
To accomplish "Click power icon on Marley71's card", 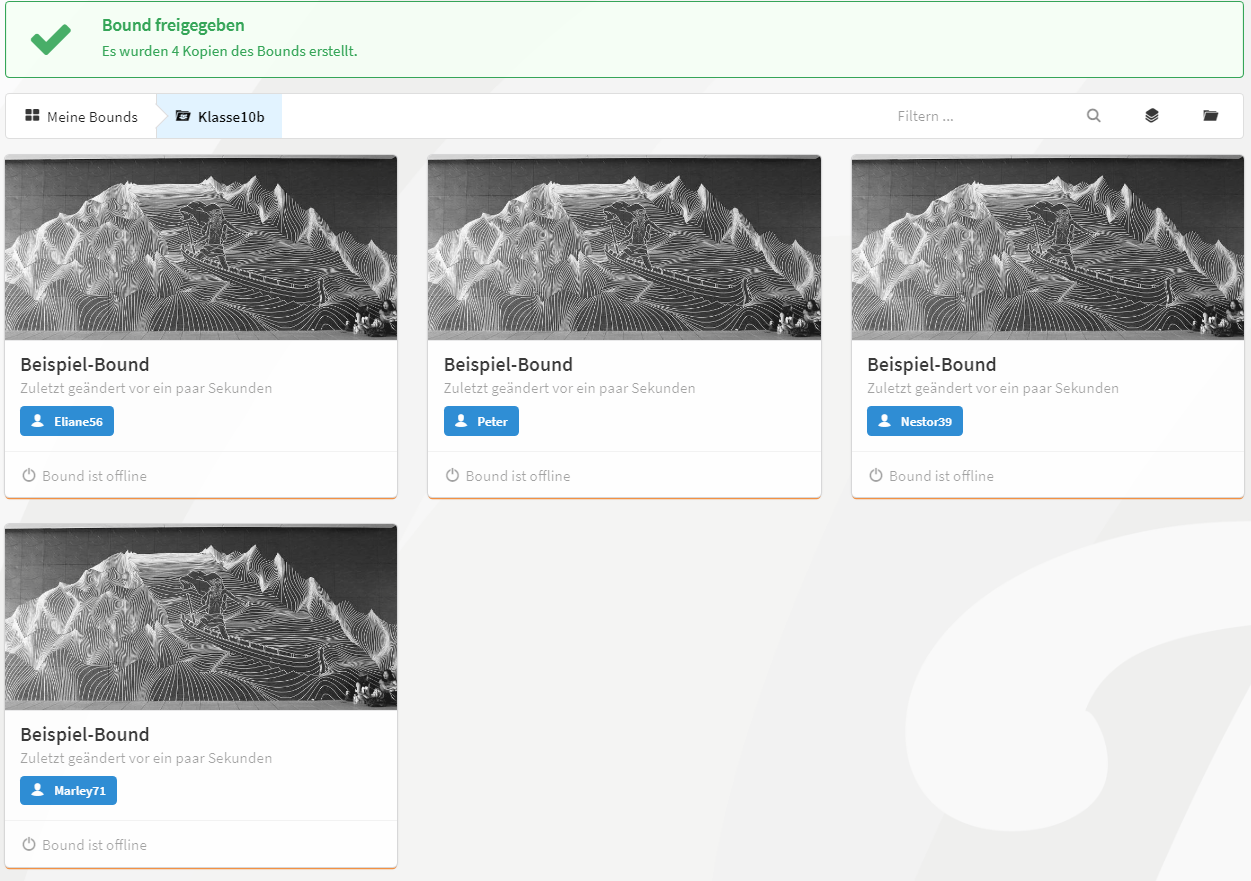I will point(29,845).
